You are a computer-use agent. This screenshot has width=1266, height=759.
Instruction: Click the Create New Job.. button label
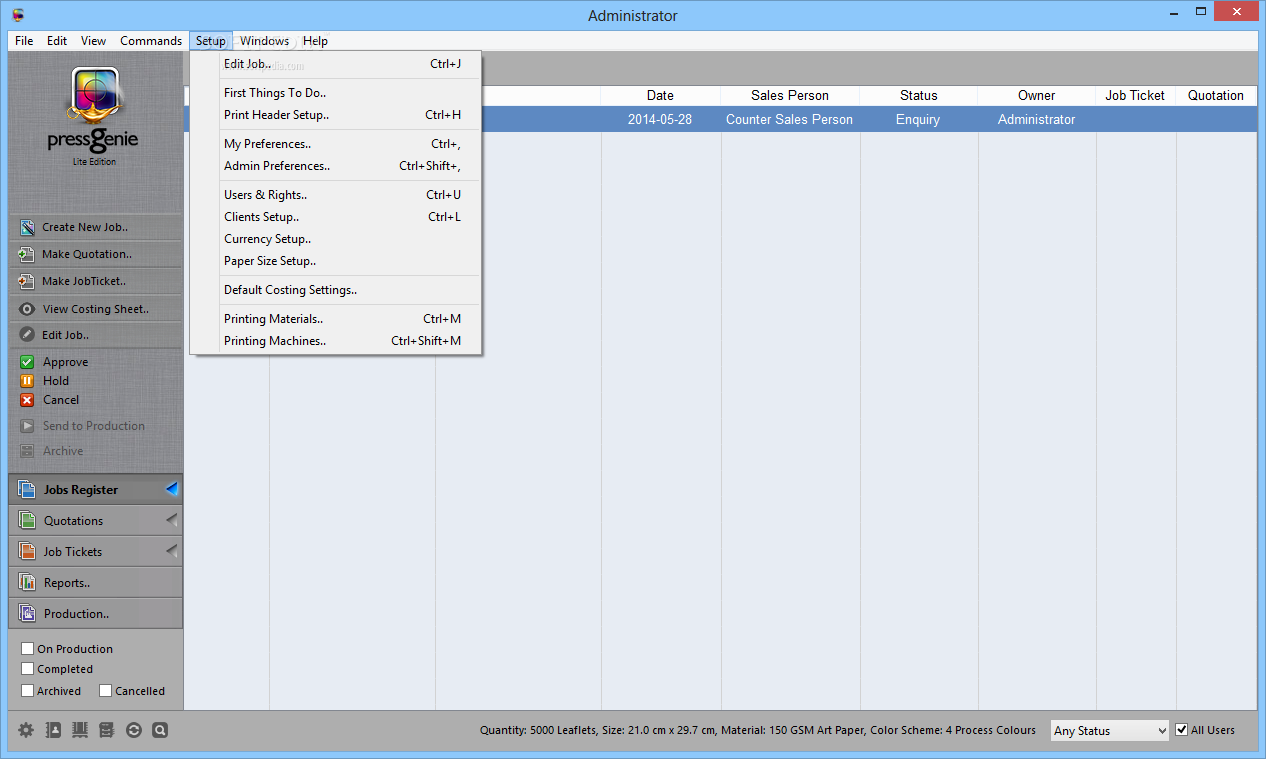click(85, 227)
